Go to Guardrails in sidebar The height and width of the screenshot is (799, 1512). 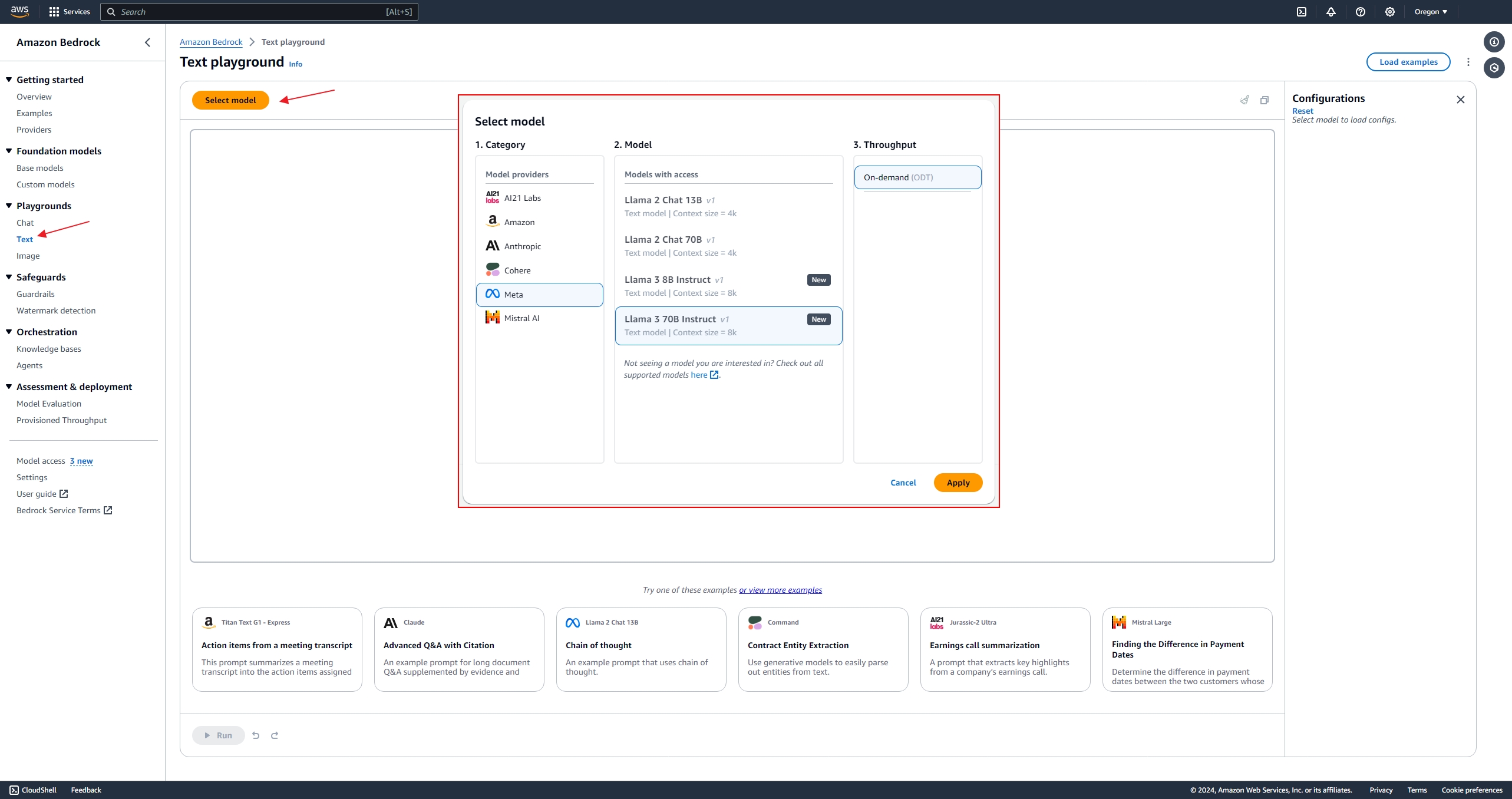coord(35,294)
